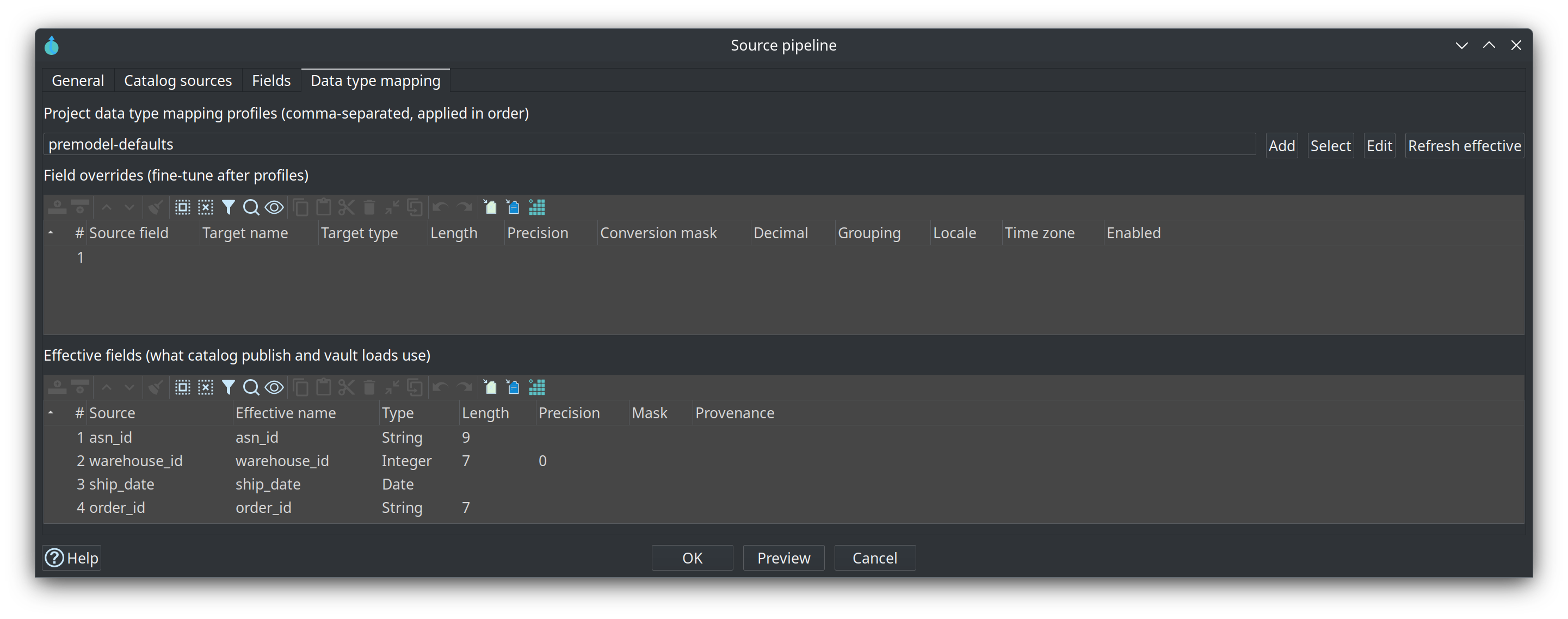1568x619 pixels.
Task: Select all rows in Effective fields toolbar
Action: tap(183, 387)
